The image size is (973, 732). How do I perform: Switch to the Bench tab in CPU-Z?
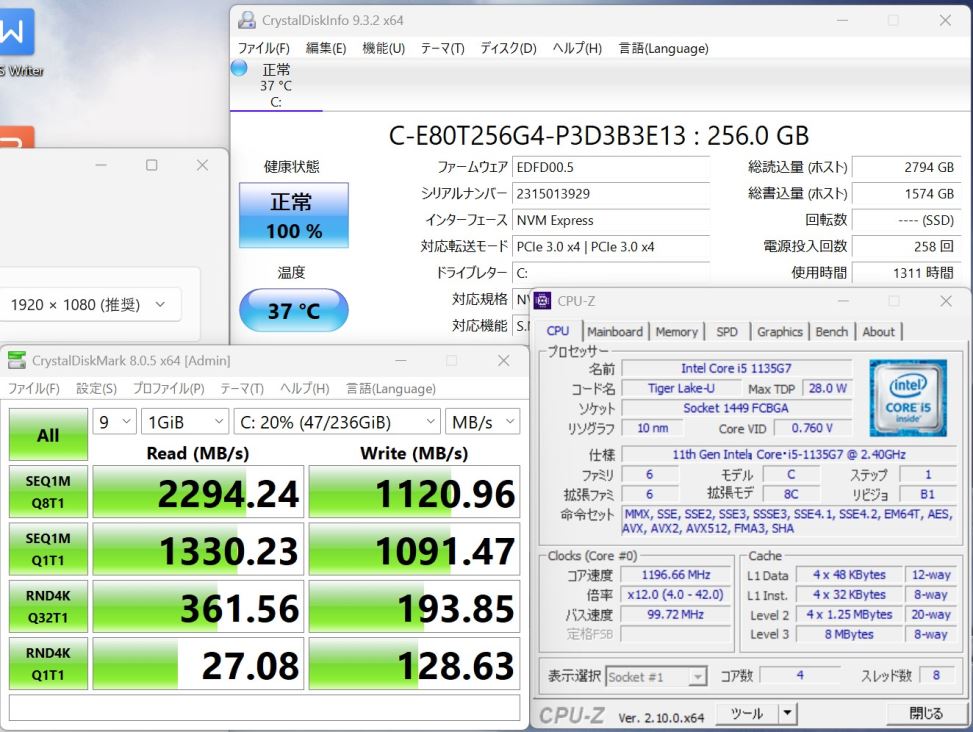coord(832,332)
